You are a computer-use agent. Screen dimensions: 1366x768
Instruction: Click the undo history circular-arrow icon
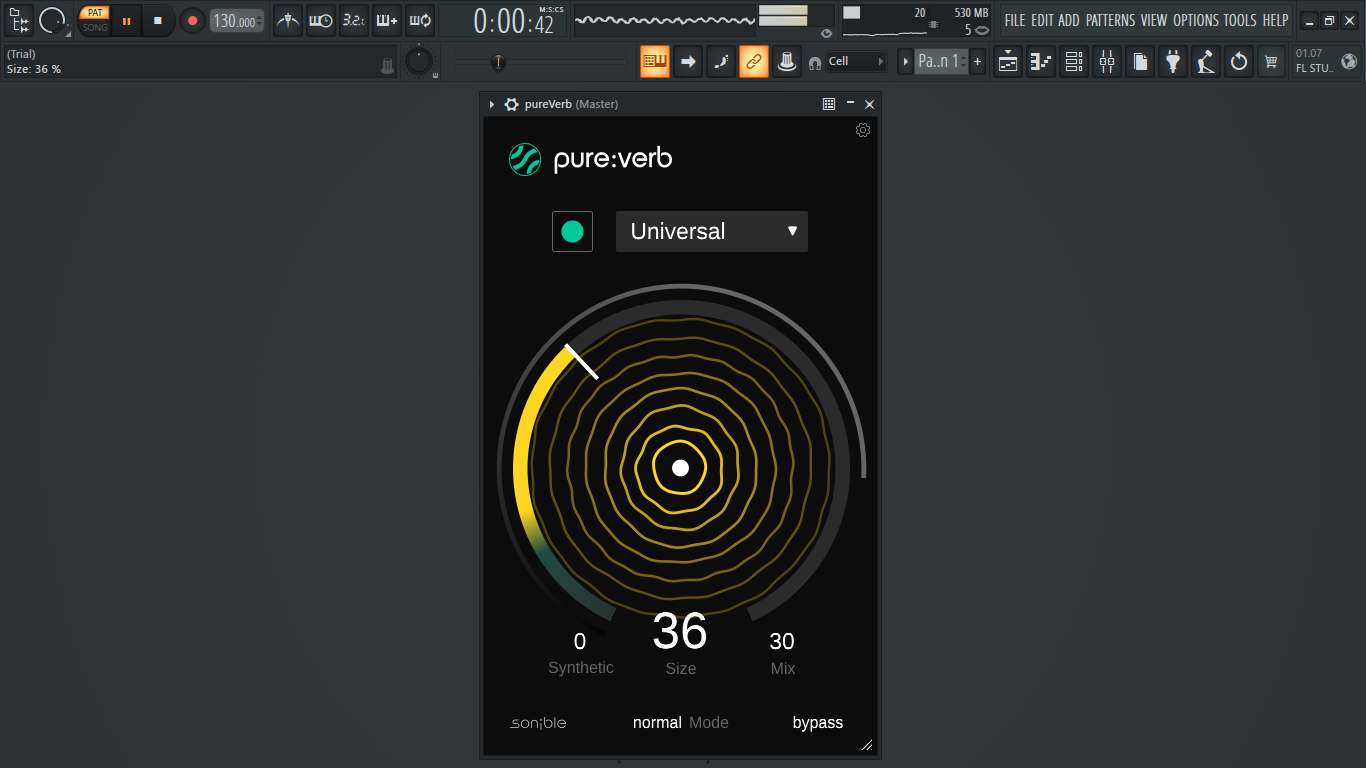coord(1239,61)
